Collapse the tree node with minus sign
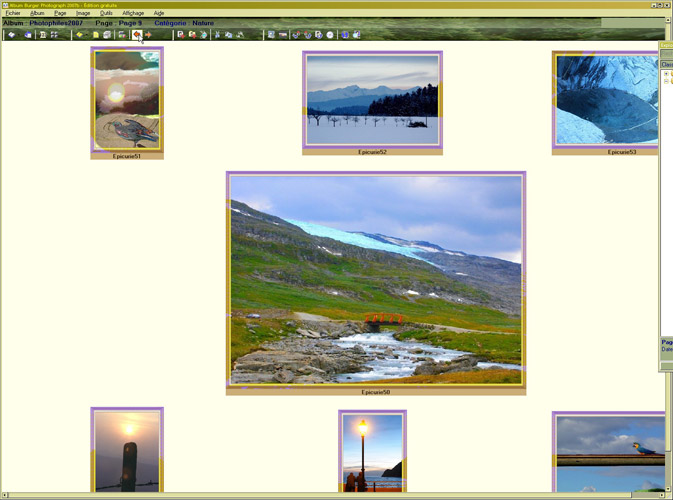Screen dimensions: 673x500 (666, 81)
